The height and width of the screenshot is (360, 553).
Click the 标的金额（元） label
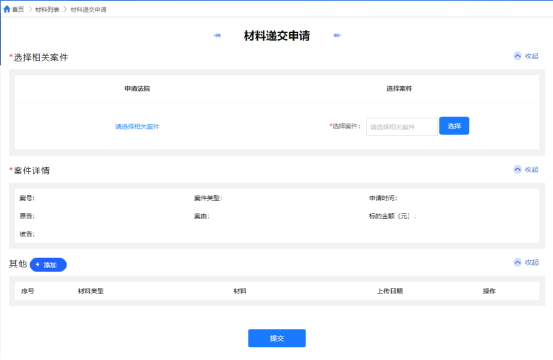click(x=393, y=216)
